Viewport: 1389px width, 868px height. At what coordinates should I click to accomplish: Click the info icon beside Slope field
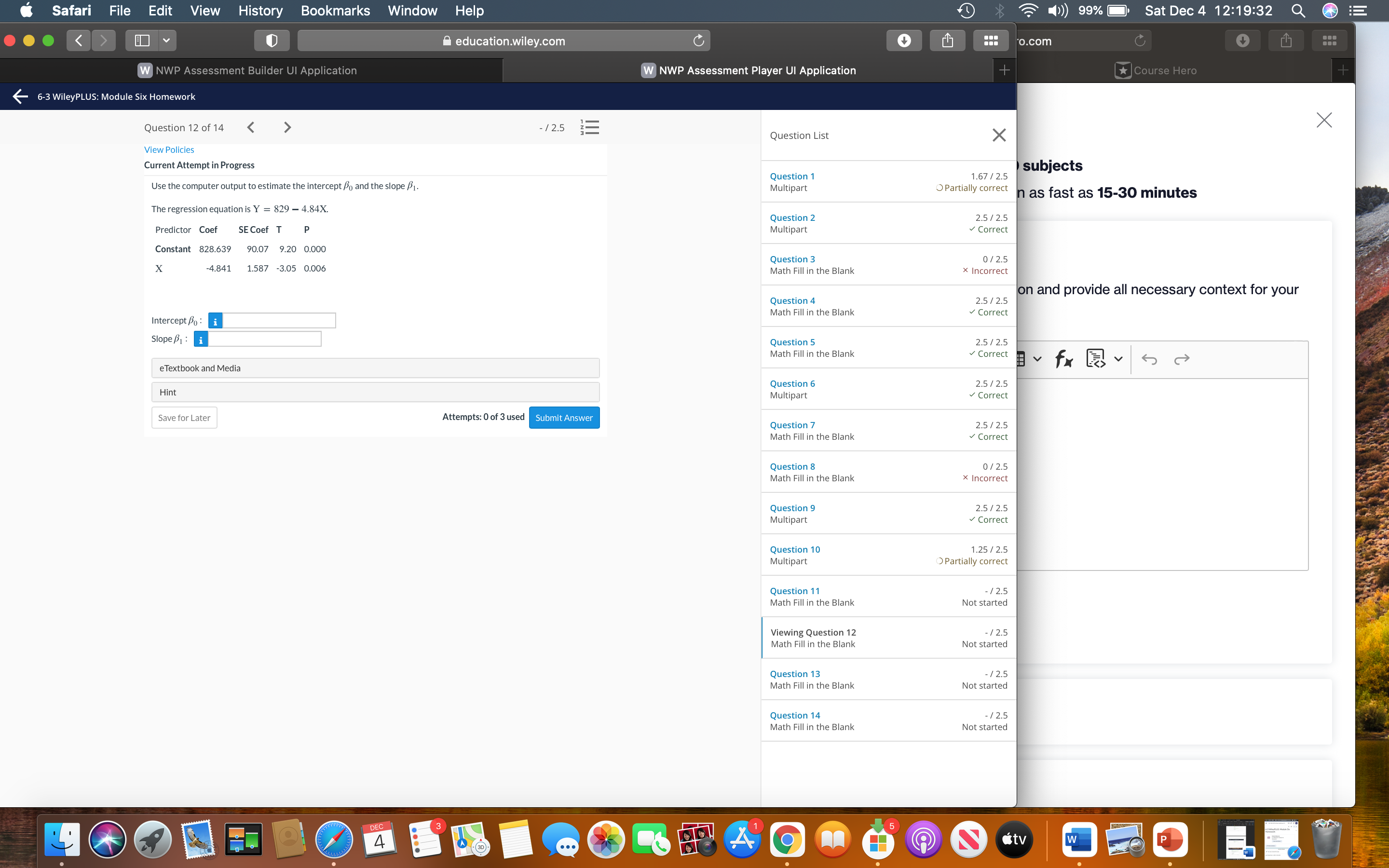pos(201,339)
